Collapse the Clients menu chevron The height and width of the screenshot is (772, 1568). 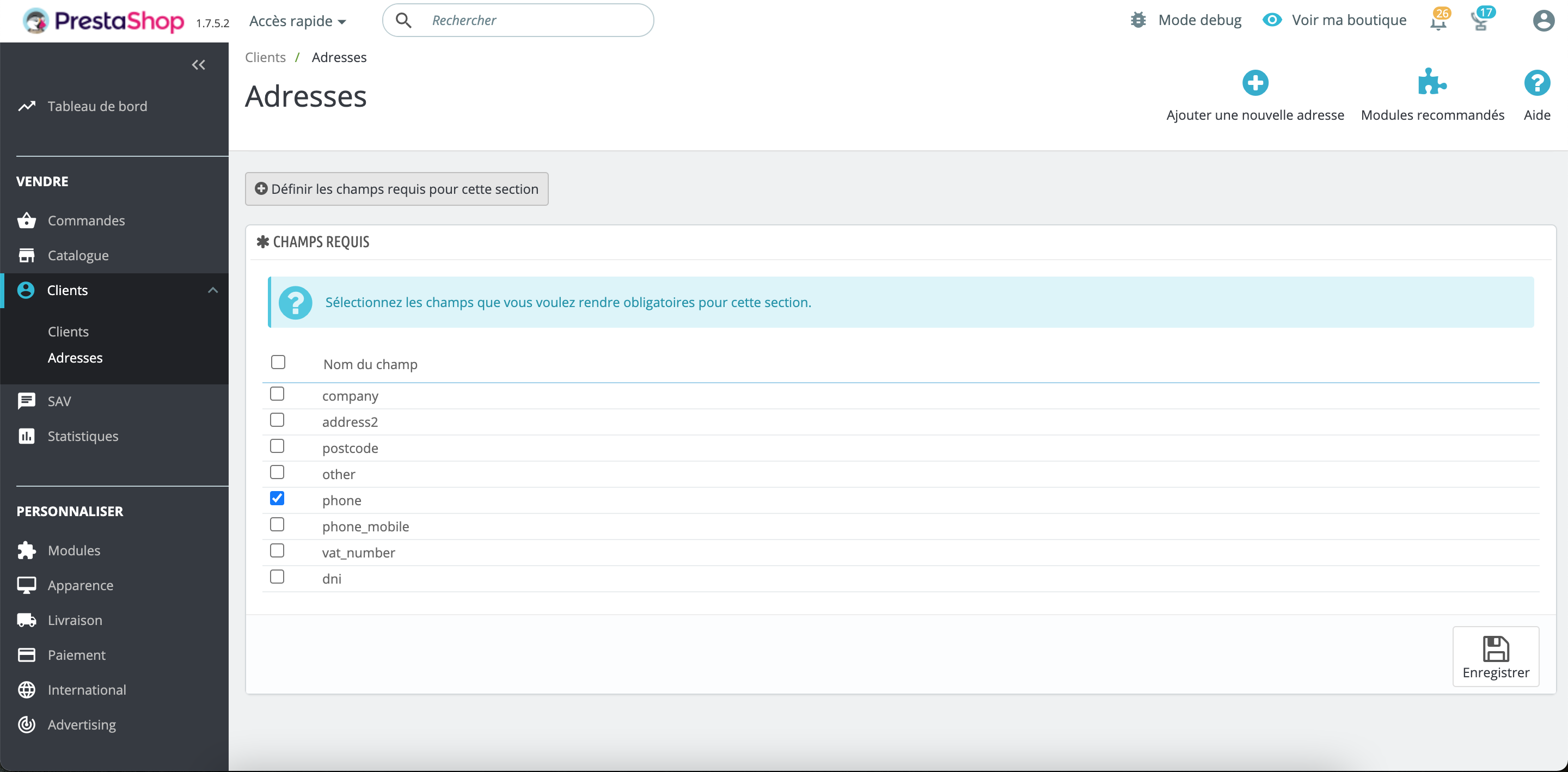coord(212,290)
